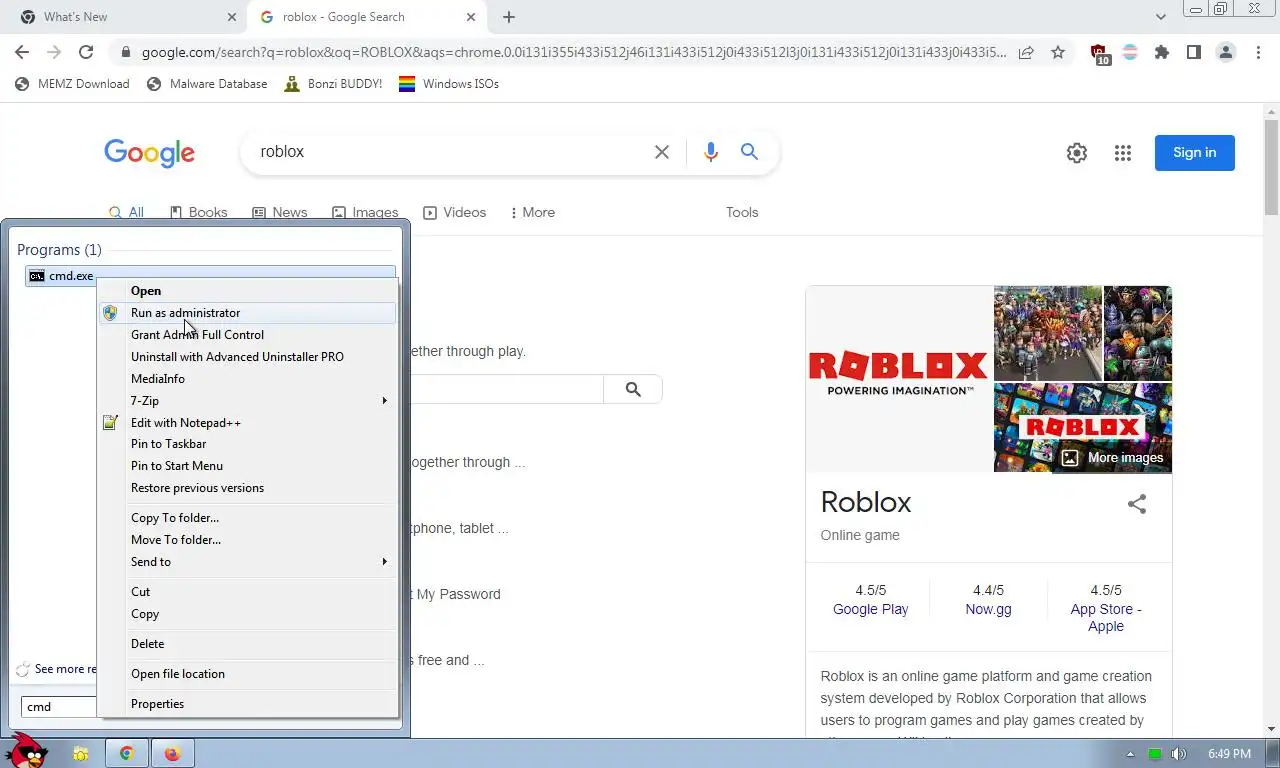Screen dimensions: 1280x768
Task: Open the Malware Database bookmark
Action: (207, 84)
